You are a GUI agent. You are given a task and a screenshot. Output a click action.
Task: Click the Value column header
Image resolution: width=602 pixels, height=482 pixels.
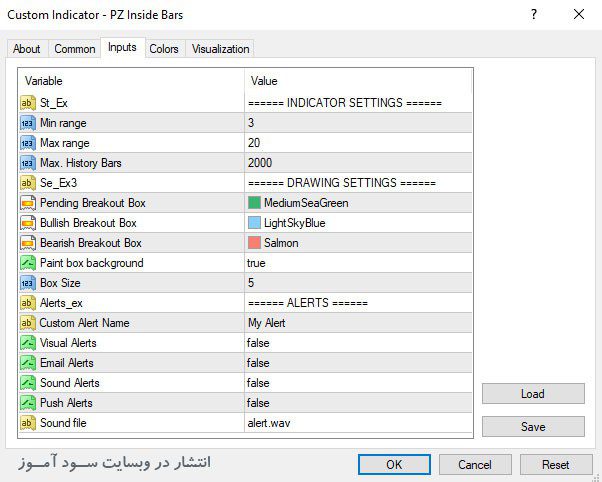pyautogui.click(x=359, y=81)
